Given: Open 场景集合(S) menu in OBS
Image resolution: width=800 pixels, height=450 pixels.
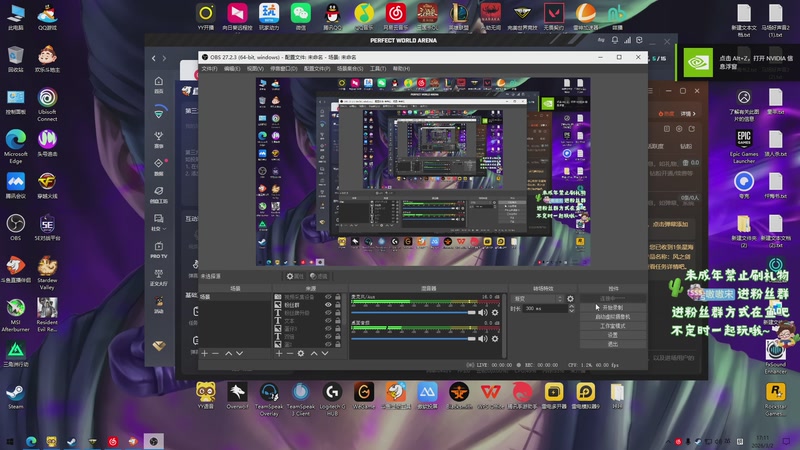Looking at the screenshot, I should click(350, 68).
